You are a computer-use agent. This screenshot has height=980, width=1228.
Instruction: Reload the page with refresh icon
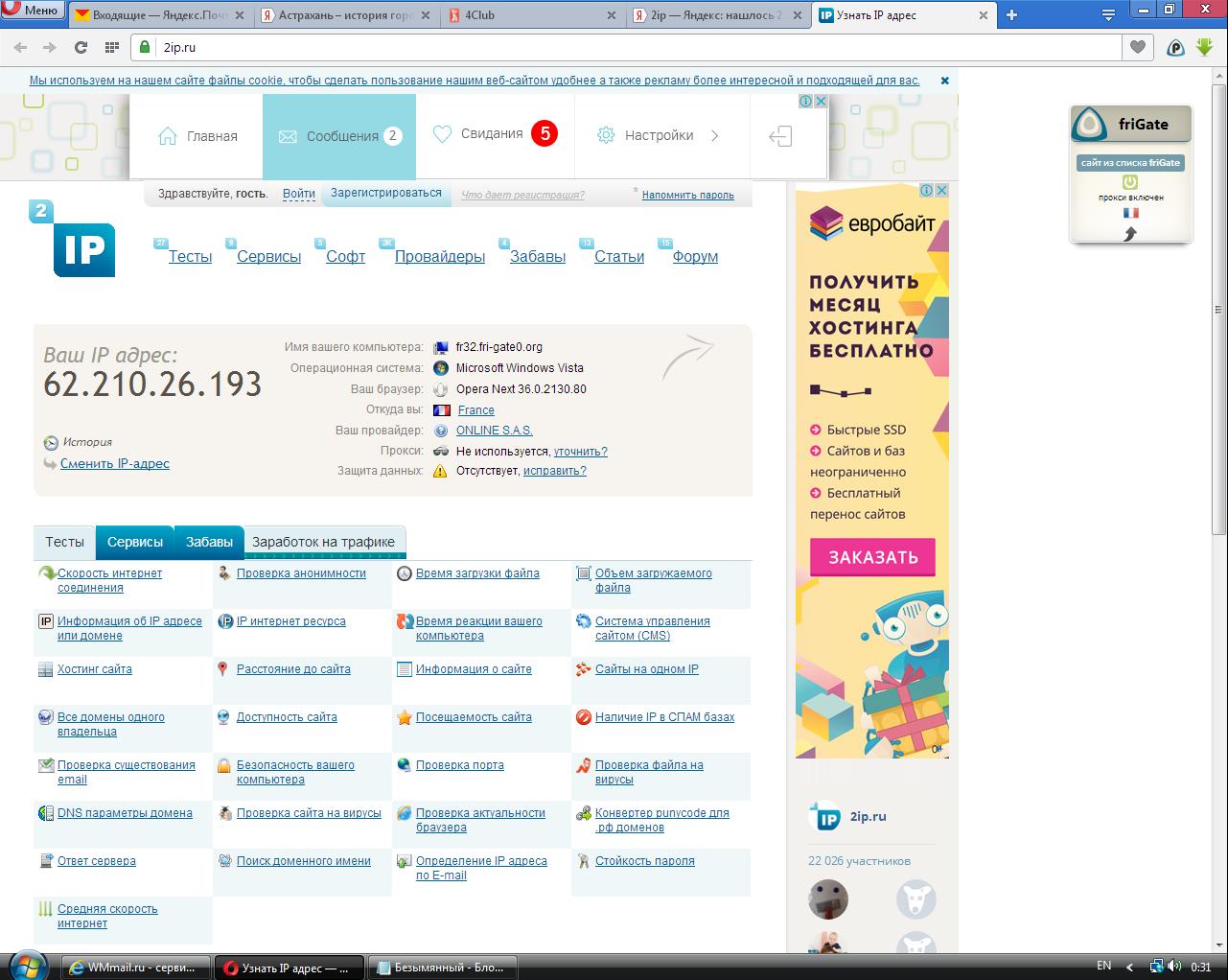pos(81,47)
